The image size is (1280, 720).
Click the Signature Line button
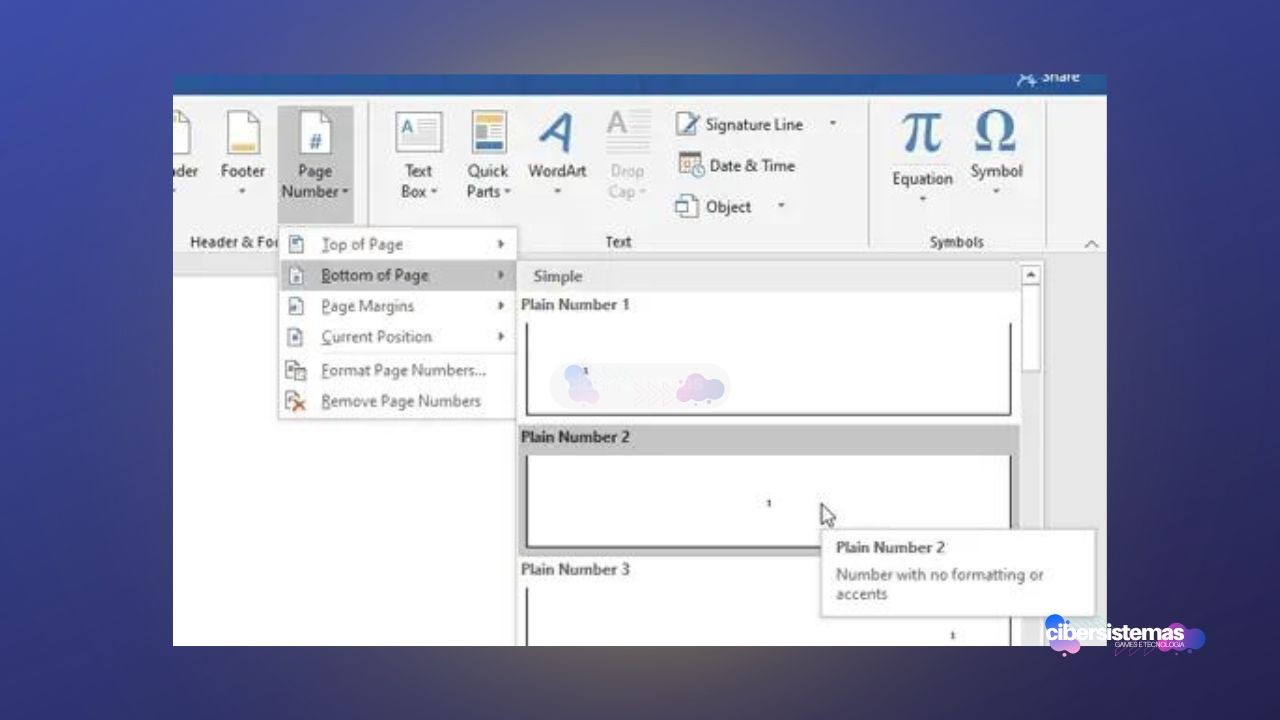tap(740, 125)
